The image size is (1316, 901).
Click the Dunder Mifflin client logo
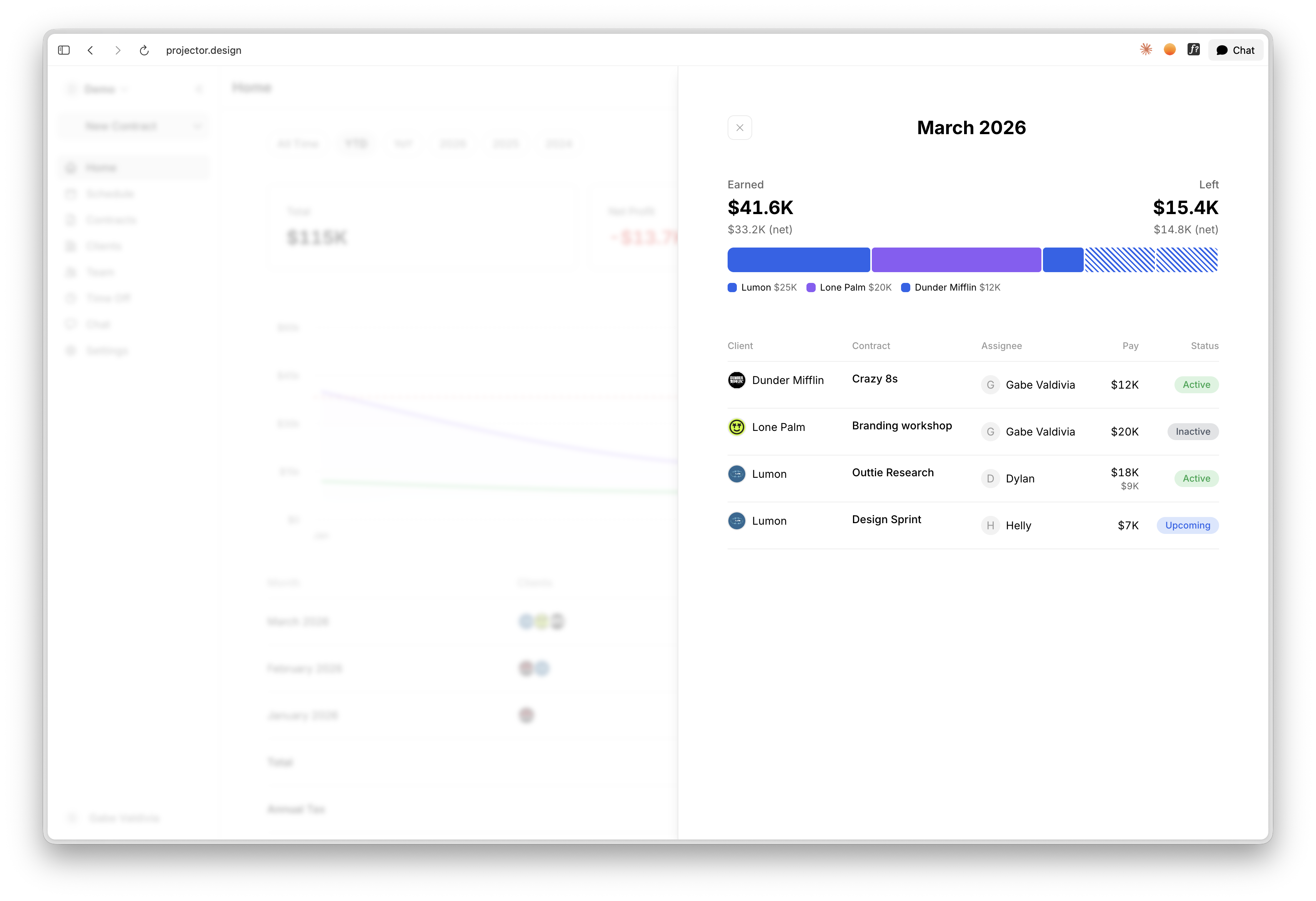pos(736,380)
